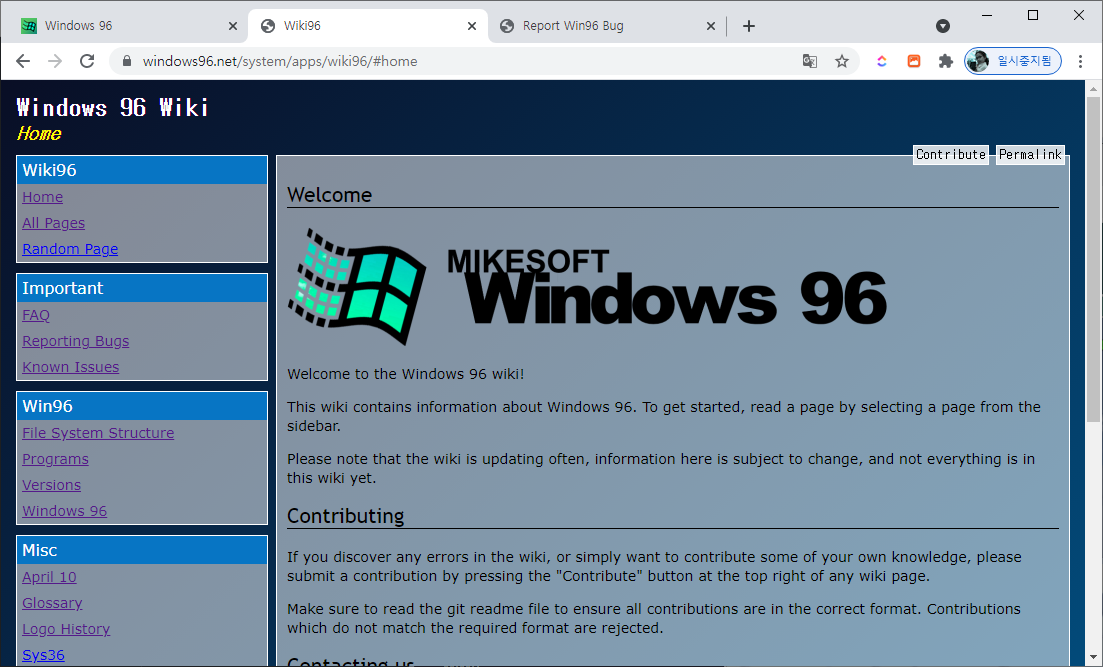1103x667 pixels.
Task: Open the Known Issues link
Action: point(70,367)
